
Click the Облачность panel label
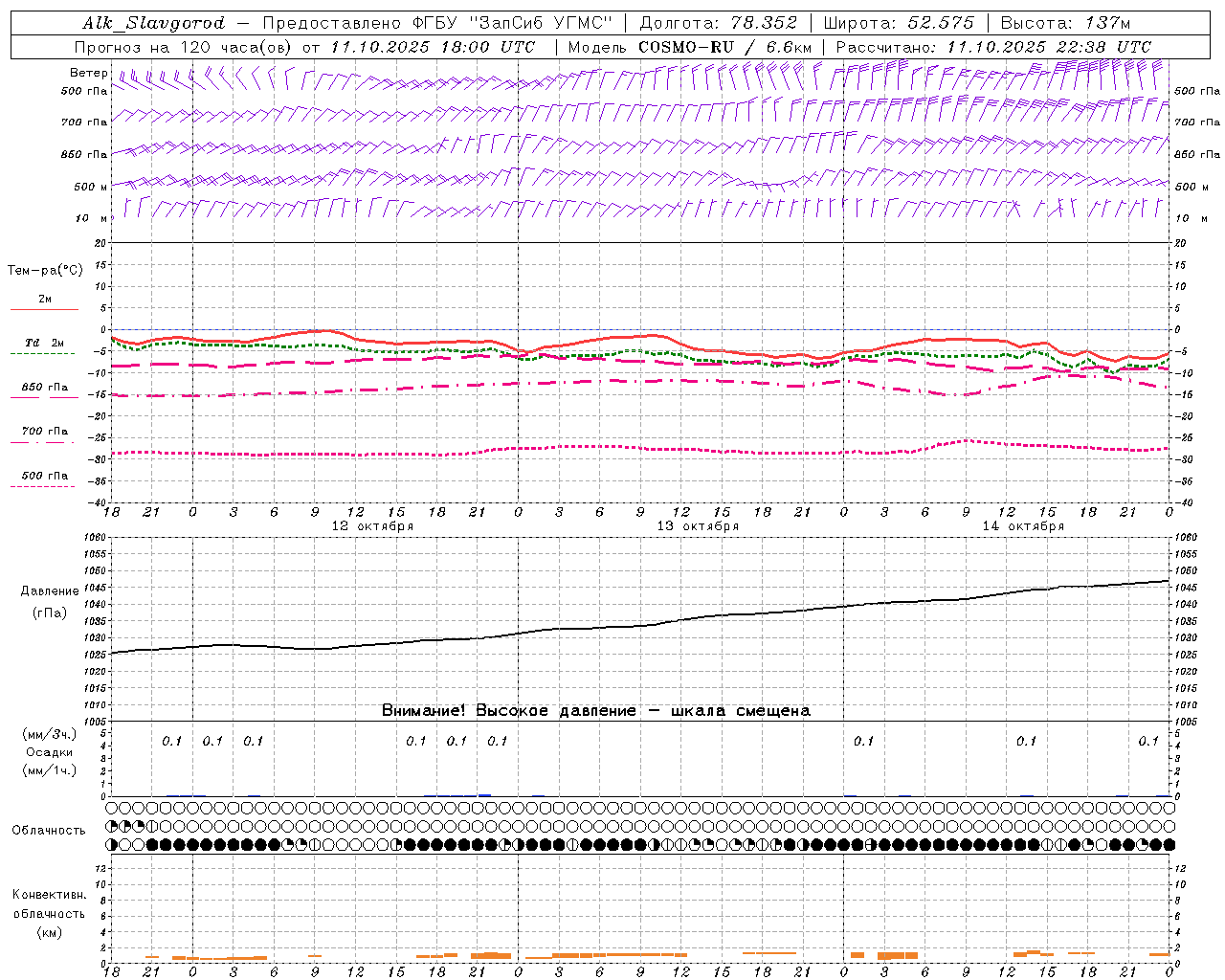[48, 831]
